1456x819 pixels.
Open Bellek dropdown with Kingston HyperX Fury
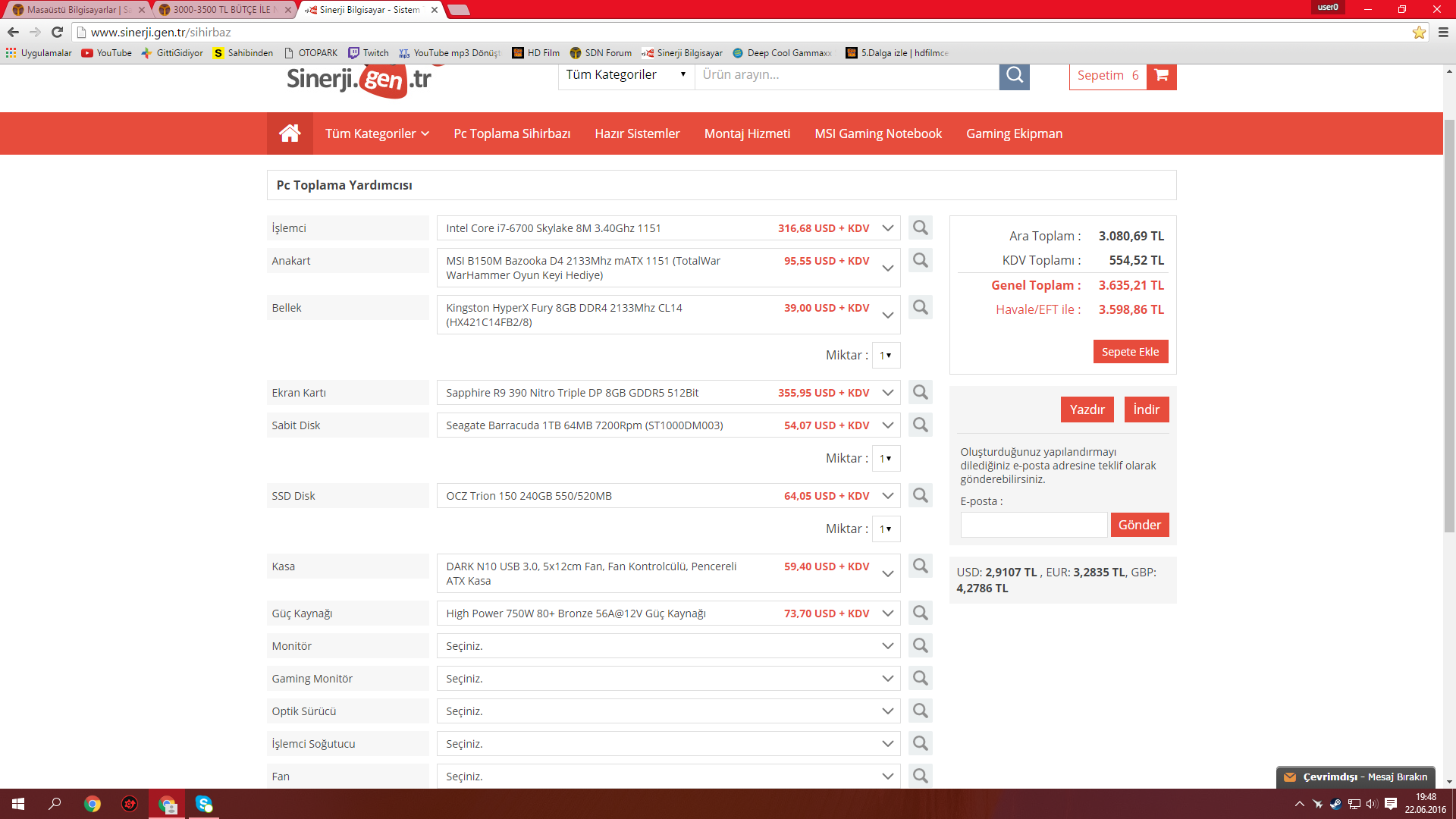tap(668, 315)
